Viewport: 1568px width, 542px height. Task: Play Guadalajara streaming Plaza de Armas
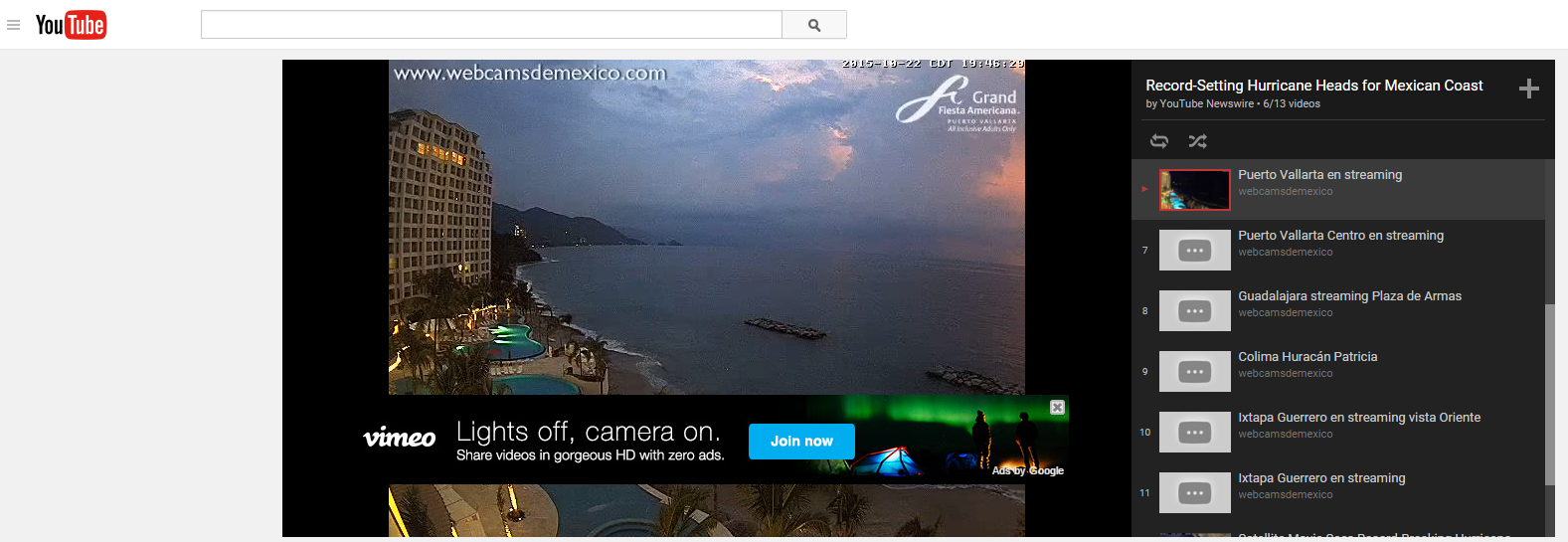coord(1349,296)
